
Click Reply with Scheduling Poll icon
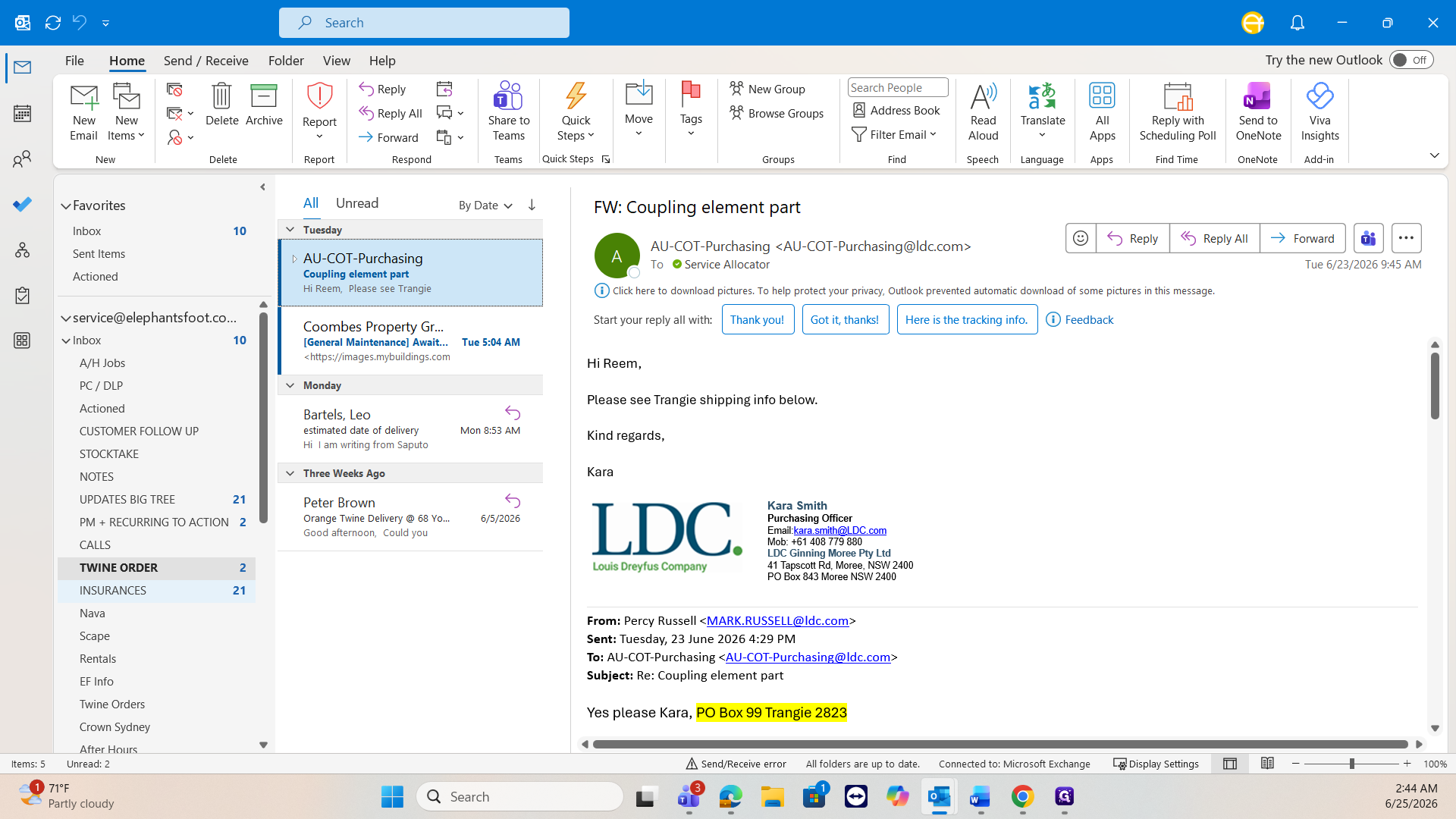click(x=1178, y=97)
